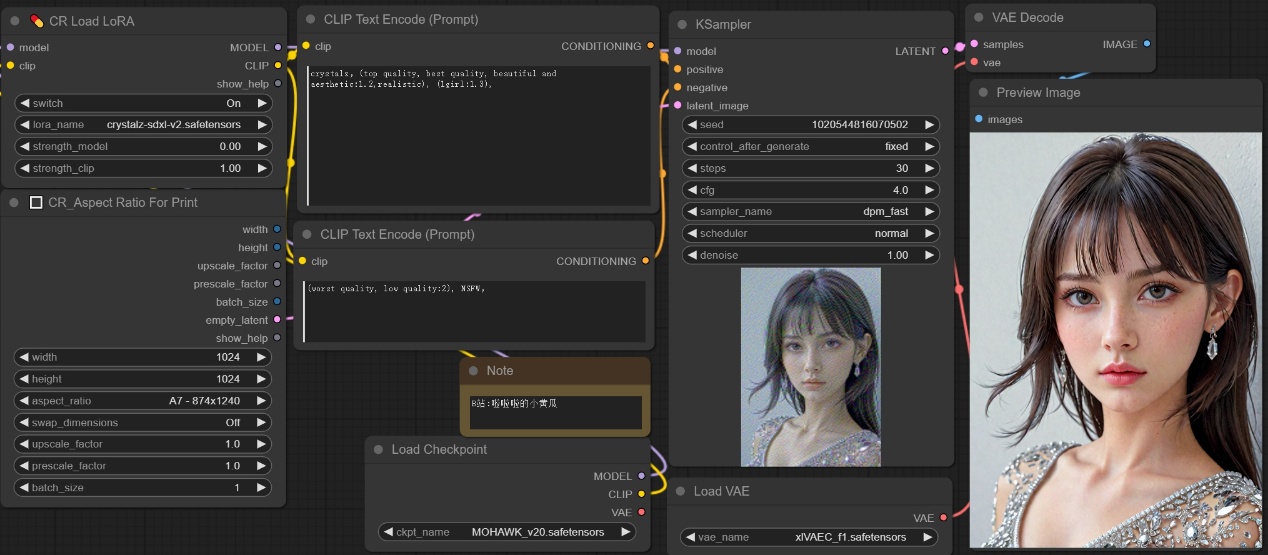Increase steps value with right arrow

click(x=929, y=168)
